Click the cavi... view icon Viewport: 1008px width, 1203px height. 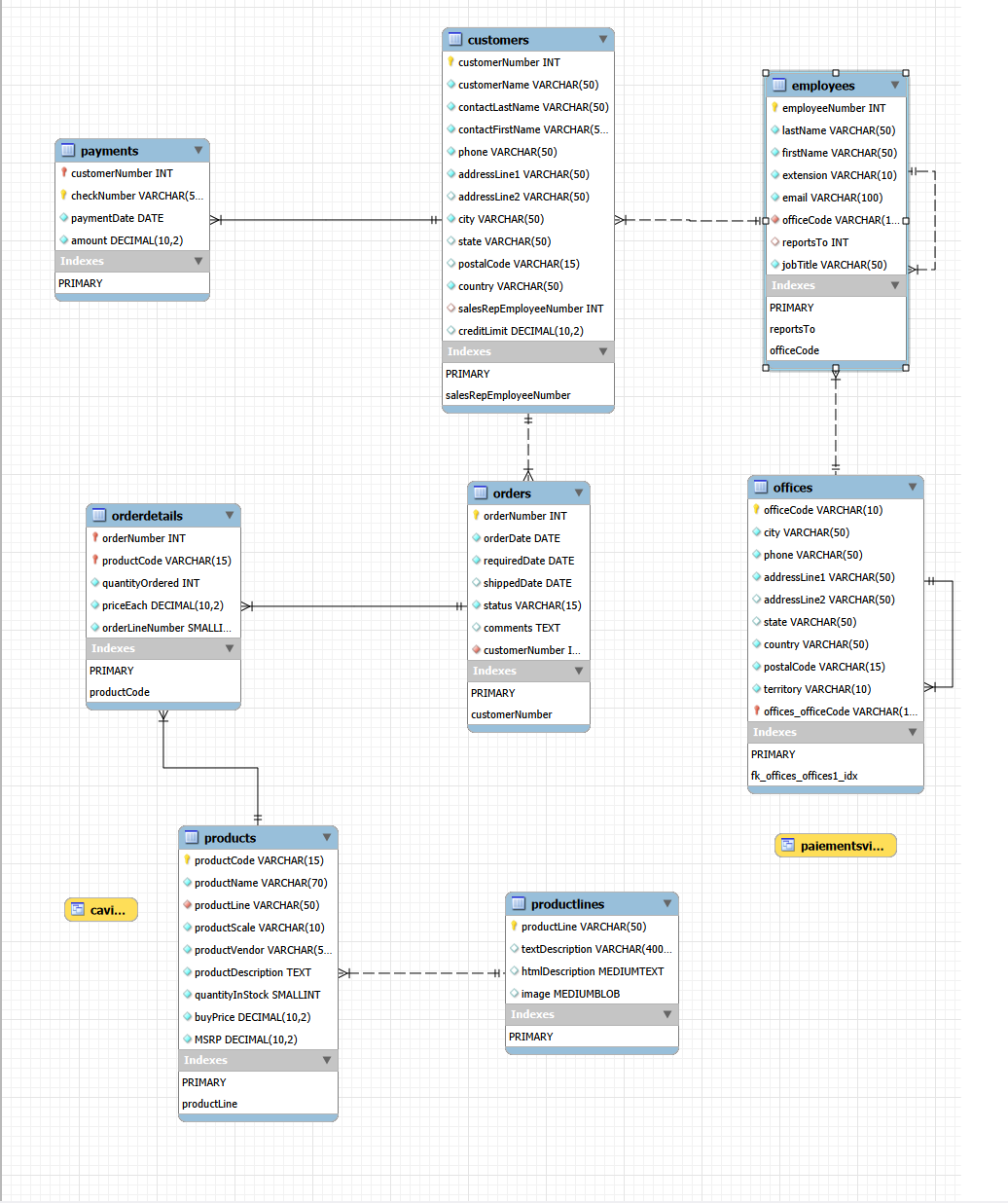[78, 910]
